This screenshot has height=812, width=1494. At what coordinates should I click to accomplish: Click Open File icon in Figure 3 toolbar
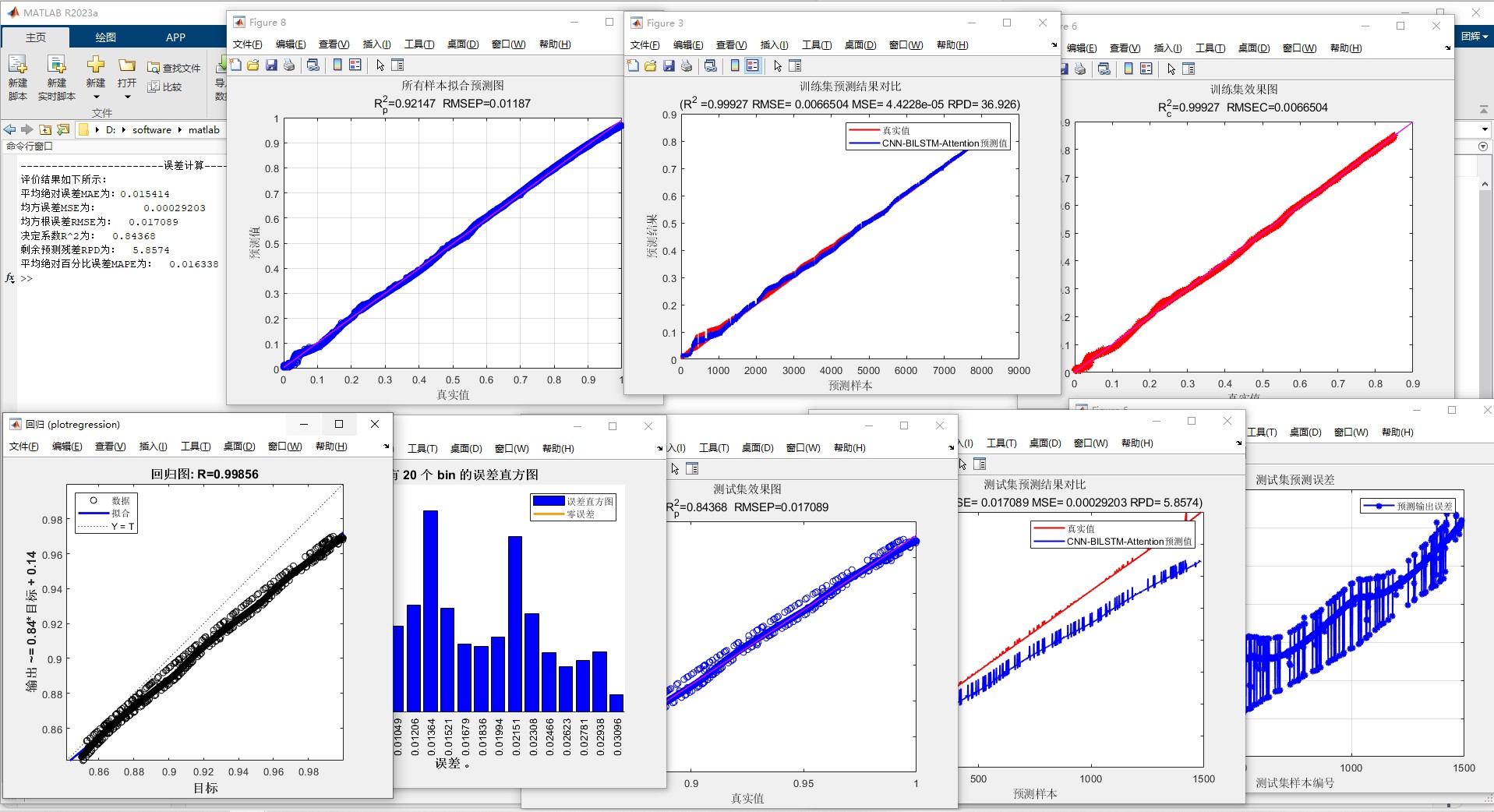[x=650, y=65]
